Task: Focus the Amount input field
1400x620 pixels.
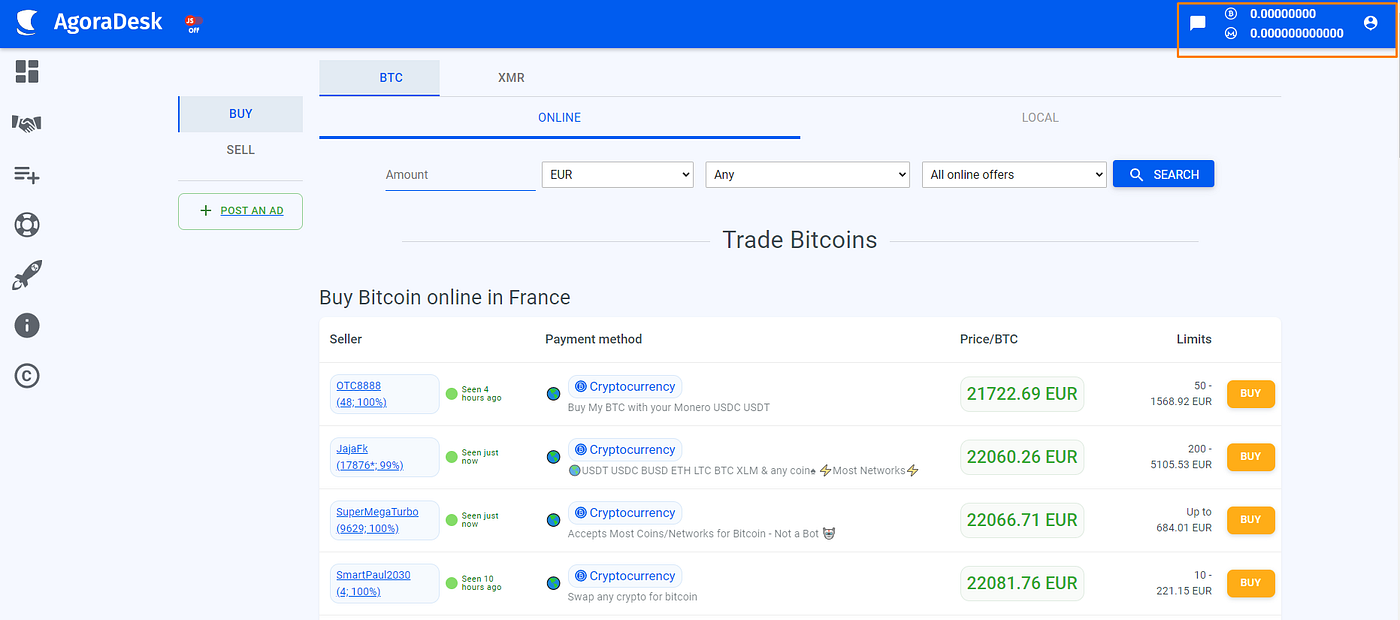Action: [x=460, y=175]
